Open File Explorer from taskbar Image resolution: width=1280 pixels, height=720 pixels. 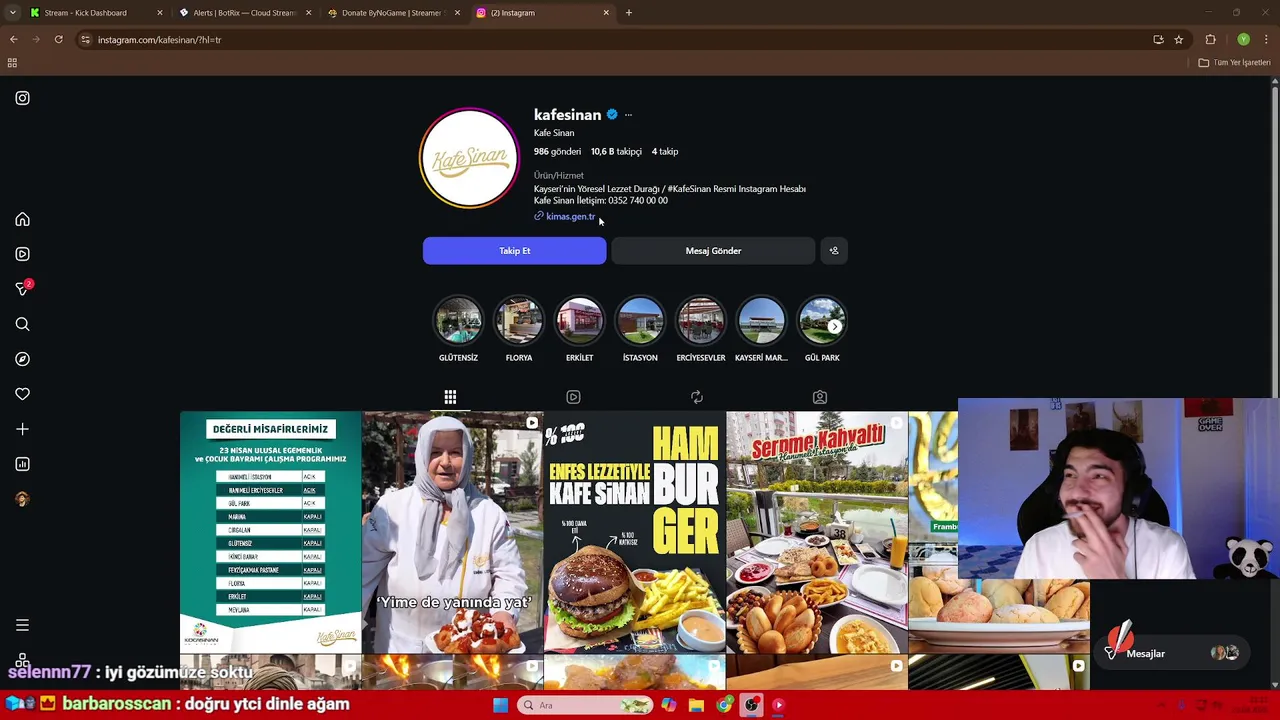click(x=696, y=705)
